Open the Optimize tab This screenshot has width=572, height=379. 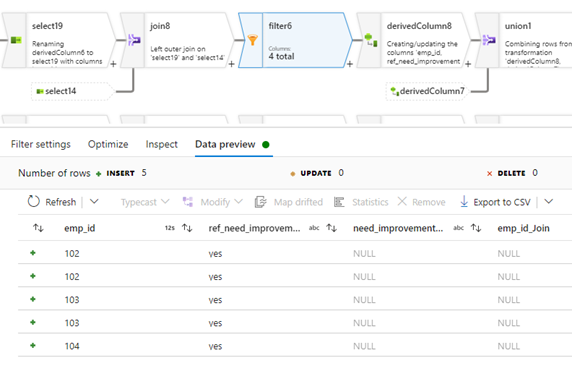108,144
